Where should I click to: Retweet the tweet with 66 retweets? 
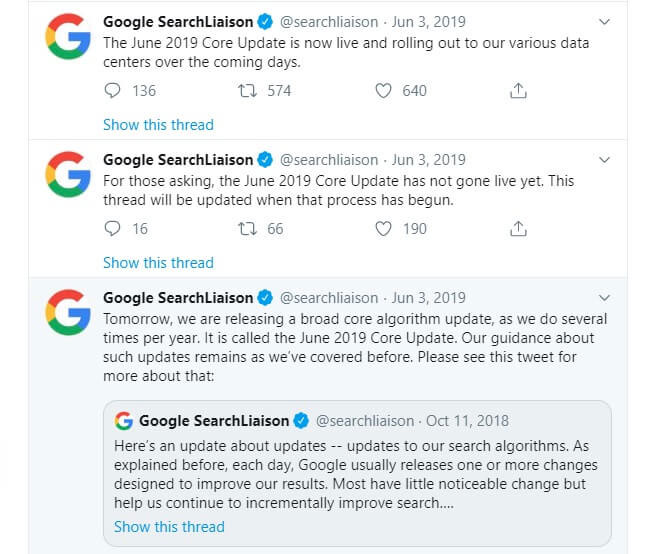247,229
